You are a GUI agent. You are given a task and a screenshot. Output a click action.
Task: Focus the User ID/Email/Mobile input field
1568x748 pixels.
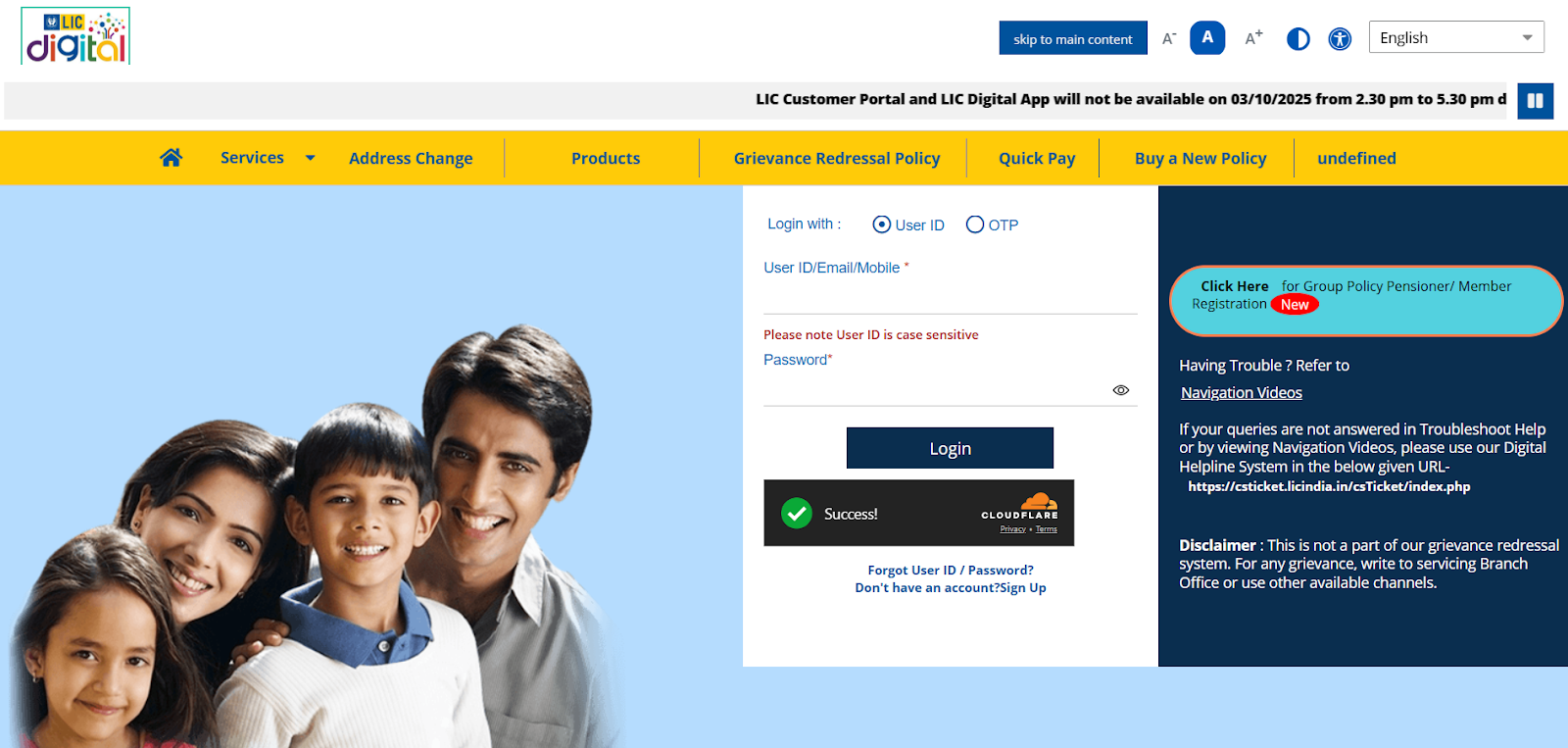click(x=951, y=297)
